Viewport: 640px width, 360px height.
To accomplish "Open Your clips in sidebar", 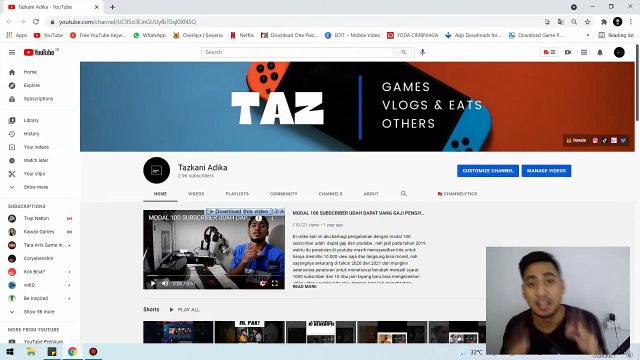I will [x=34, y=174].
